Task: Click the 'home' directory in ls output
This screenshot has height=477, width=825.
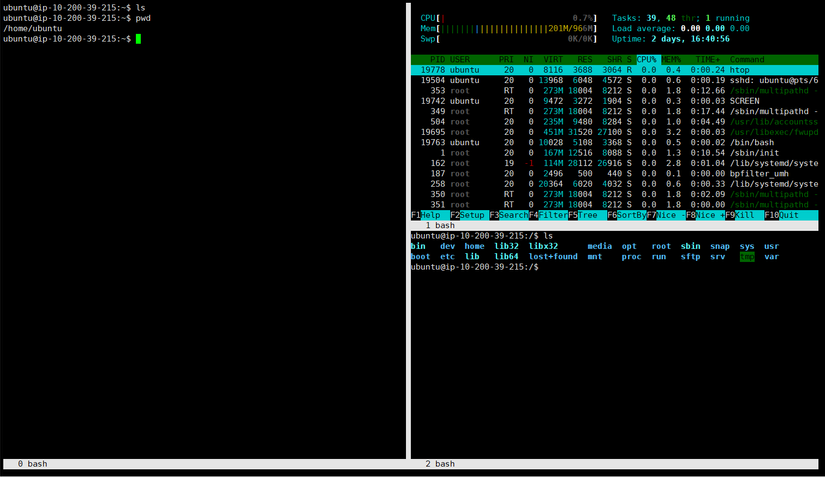Action: click(474, 246)
